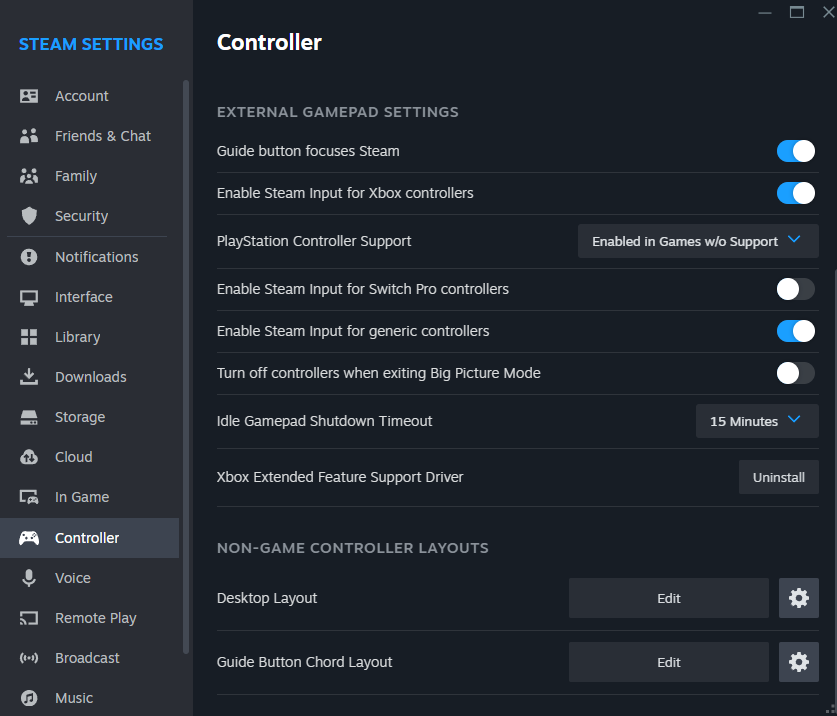Select the Voice microphone icon

click(29, 578)
